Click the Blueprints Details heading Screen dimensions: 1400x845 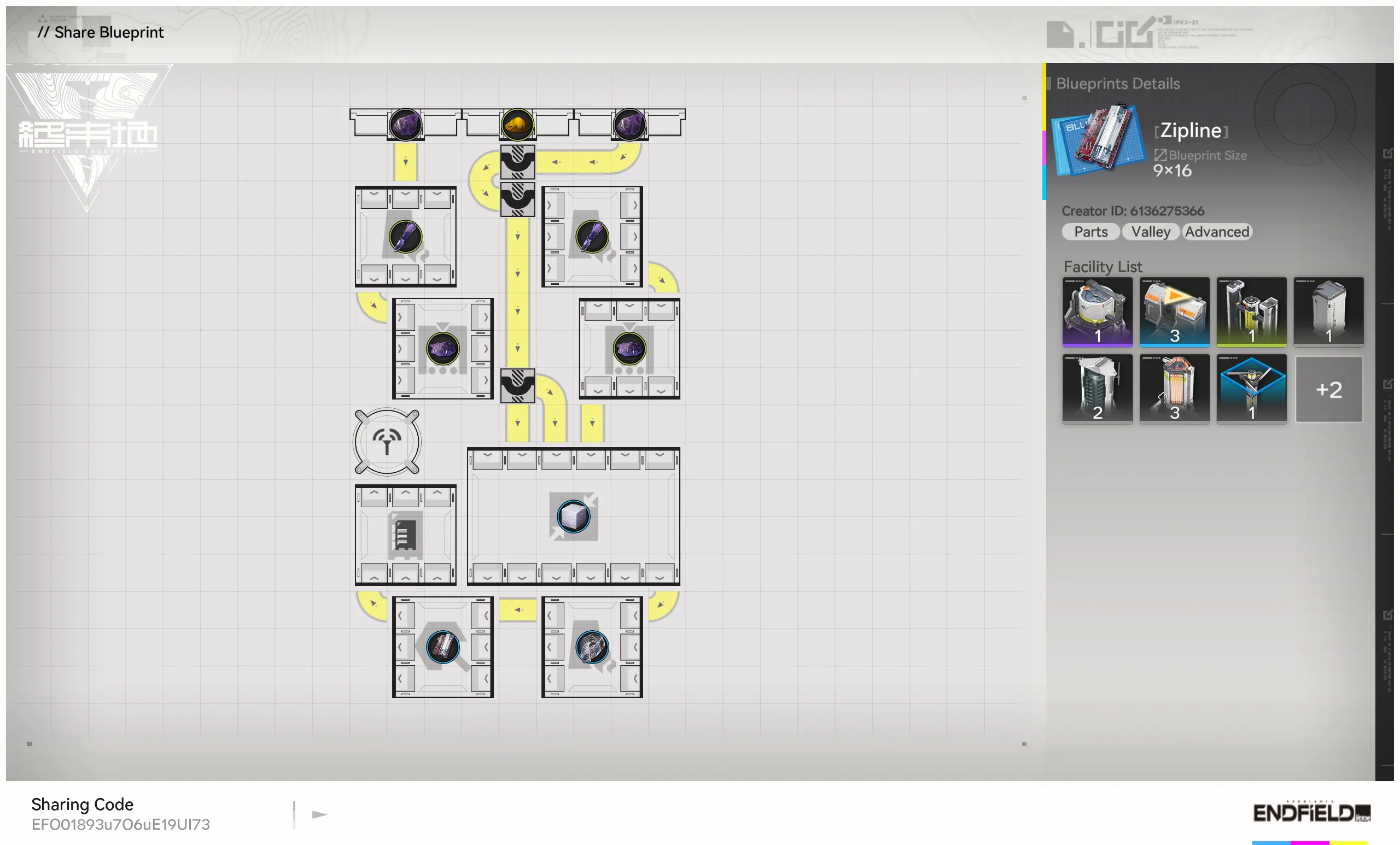coord(1118,84)
